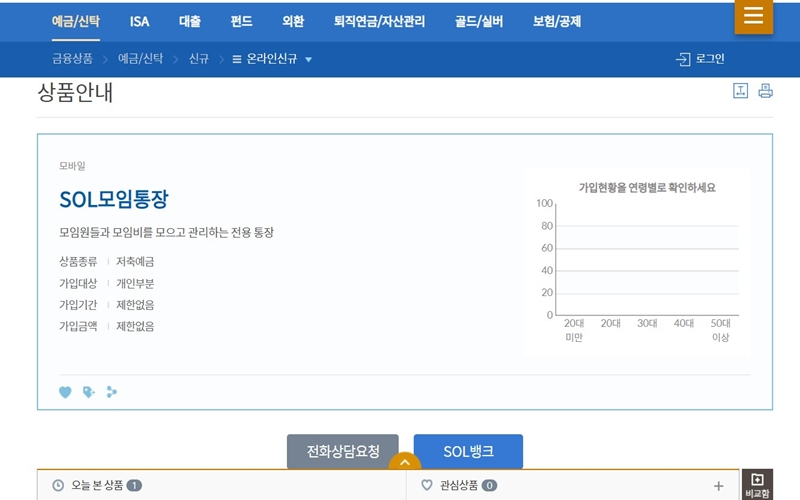Open the 외환 menu
Image resolution: width=800 pixels, height=500 pixels.
click(x=293, y=21)
